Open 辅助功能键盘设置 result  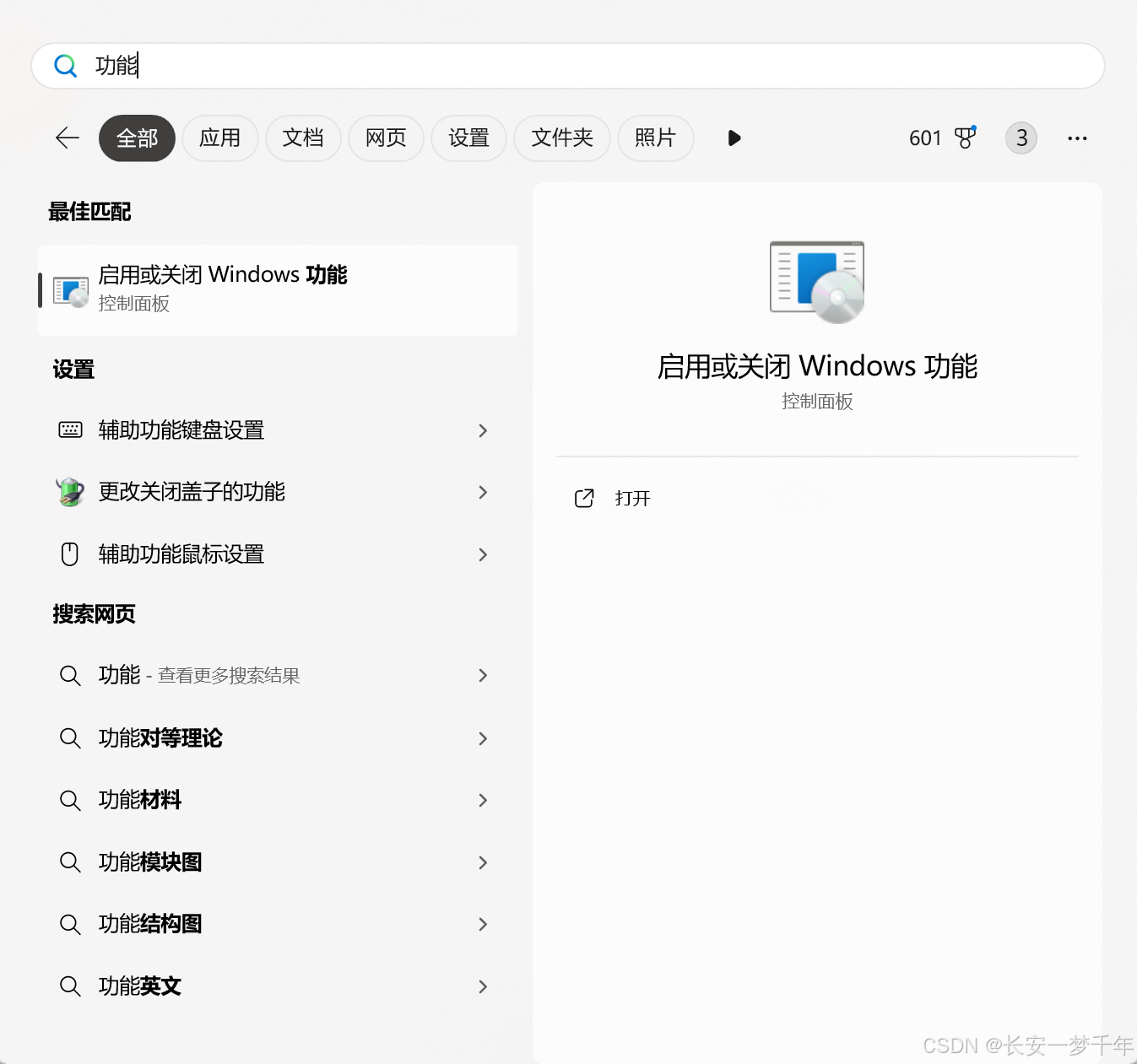pos(278,430)
